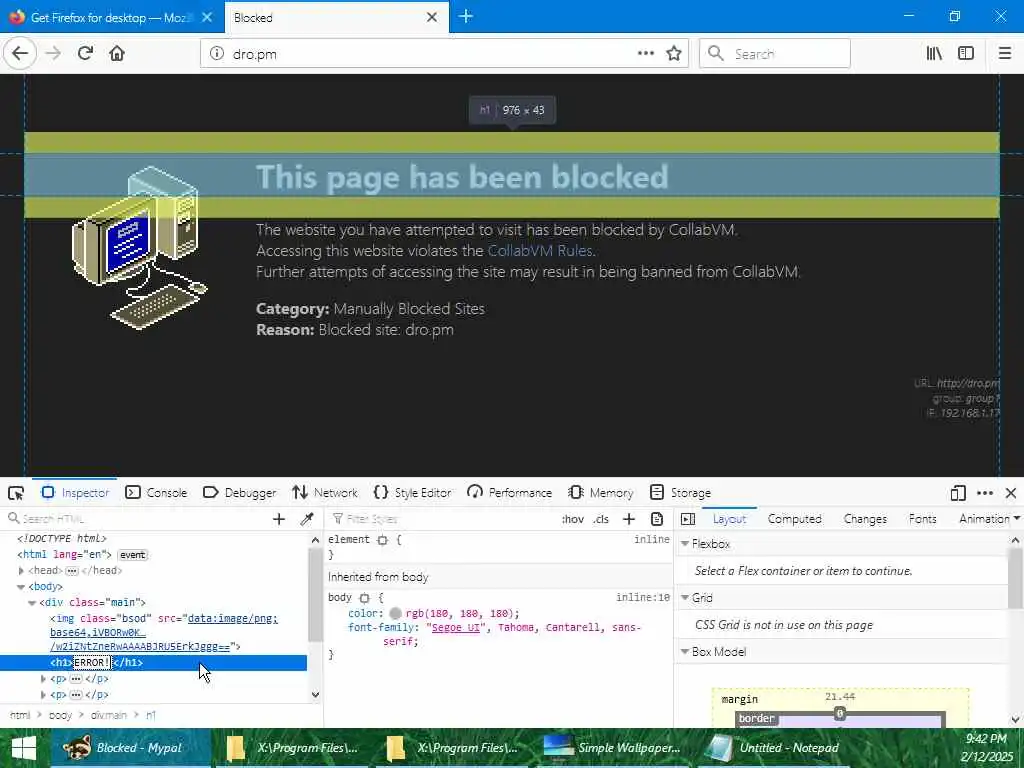Collapse the Grid section
1024x768 pixels.
point(685,598)
